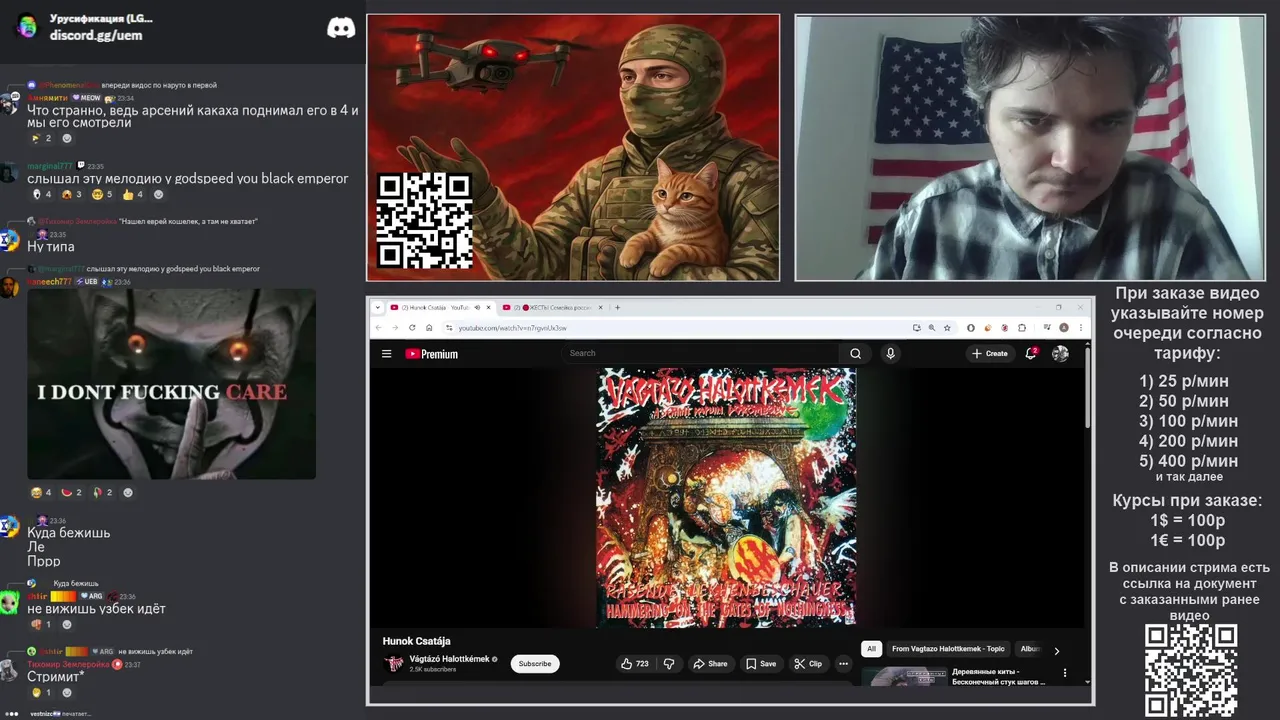
Task: Open site info icon in the address bar
Action: click(x=449, y=327)
